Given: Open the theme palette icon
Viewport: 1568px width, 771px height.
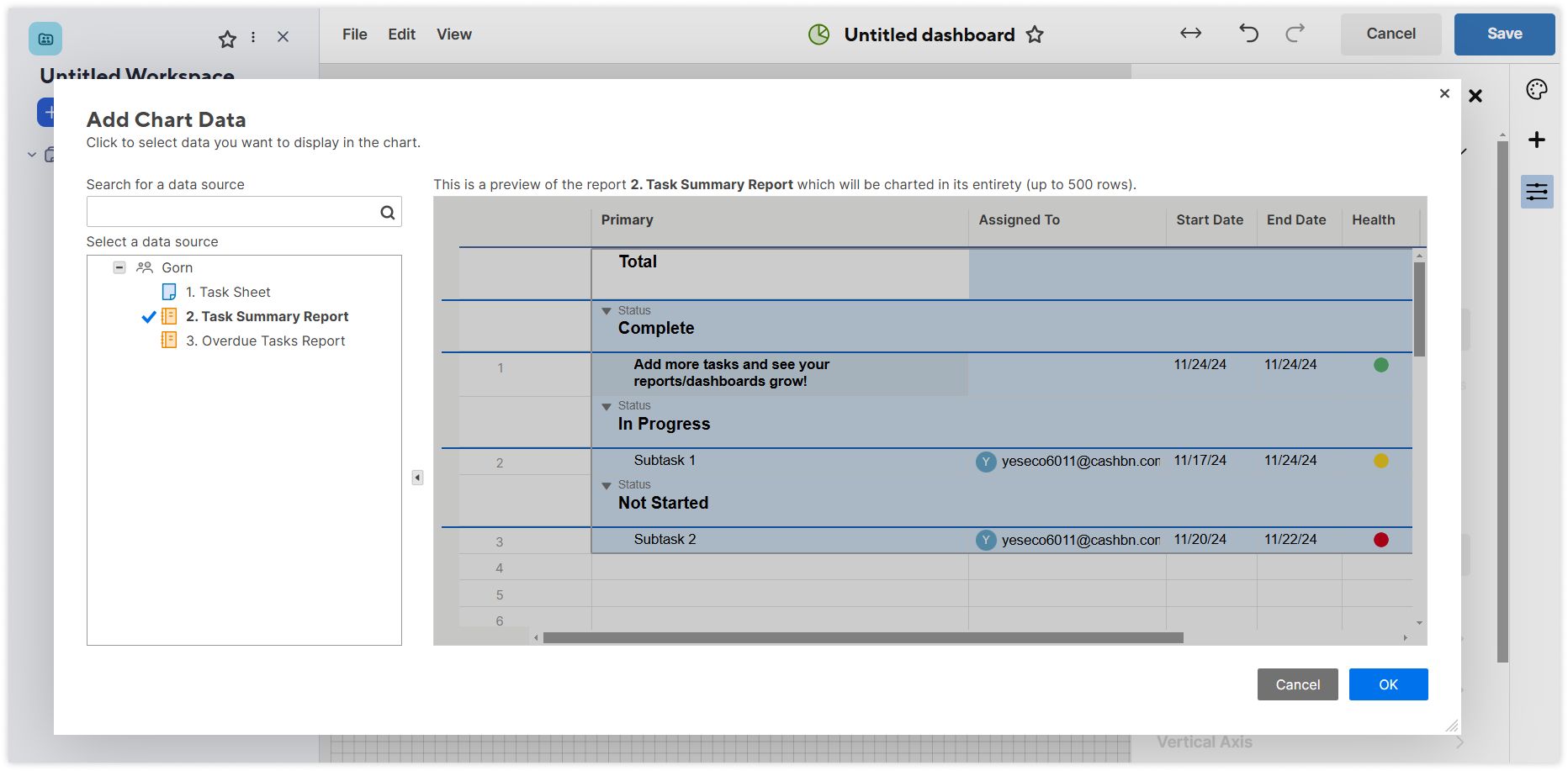Looking at the screenshot, I should click(x=1537, y=89).
